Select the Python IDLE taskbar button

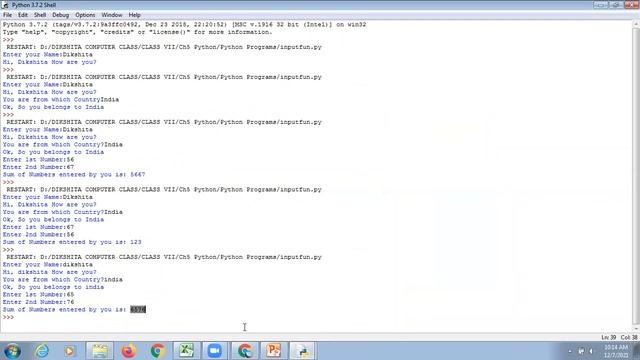tap(302, 351)
